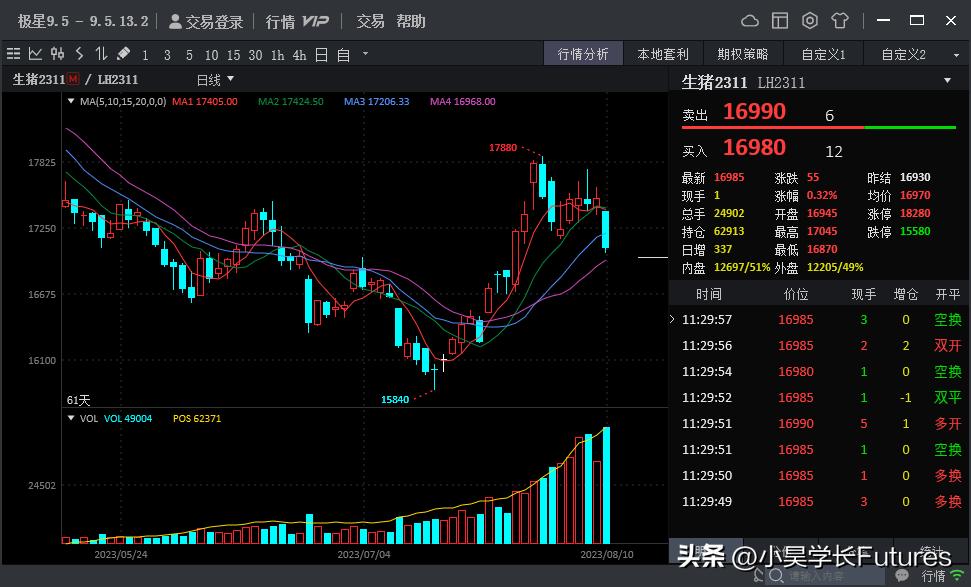Click the 交易登录 button
Viewport: 971px width, 587px height.
click(206, 21)
